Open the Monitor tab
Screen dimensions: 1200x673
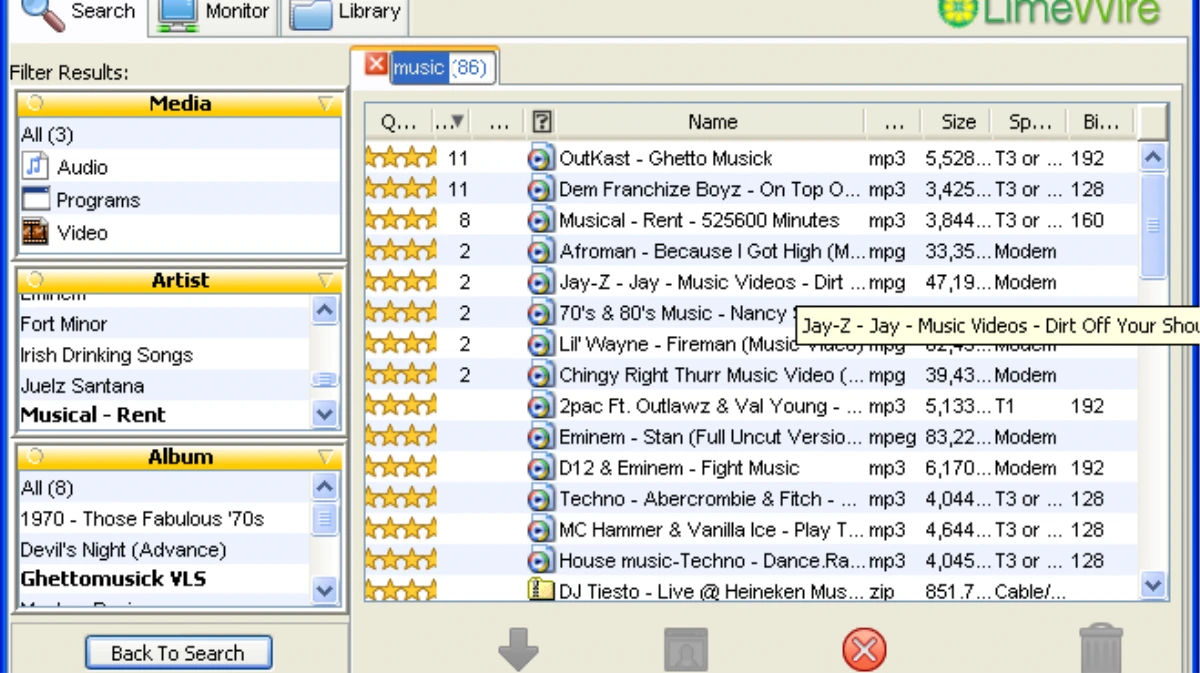coord(214,14)
